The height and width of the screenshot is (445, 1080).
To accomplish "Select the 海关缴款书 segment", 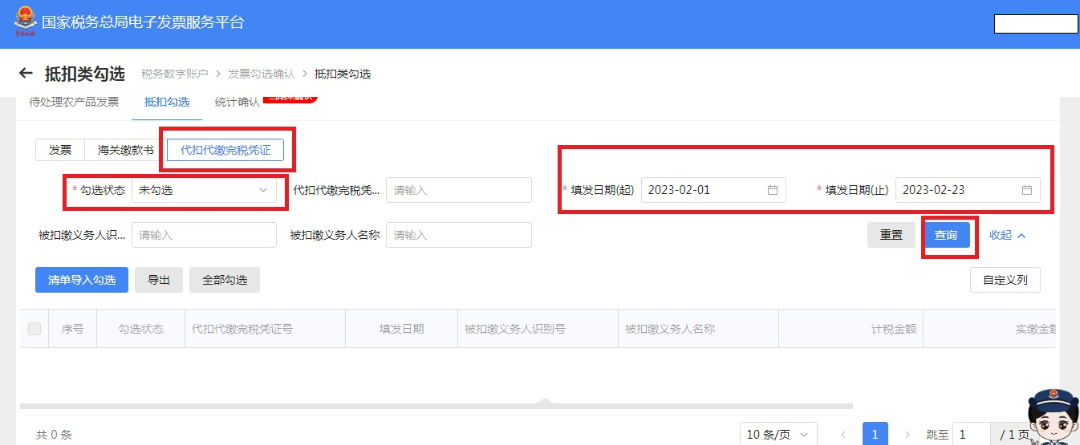I will point(124,150).
